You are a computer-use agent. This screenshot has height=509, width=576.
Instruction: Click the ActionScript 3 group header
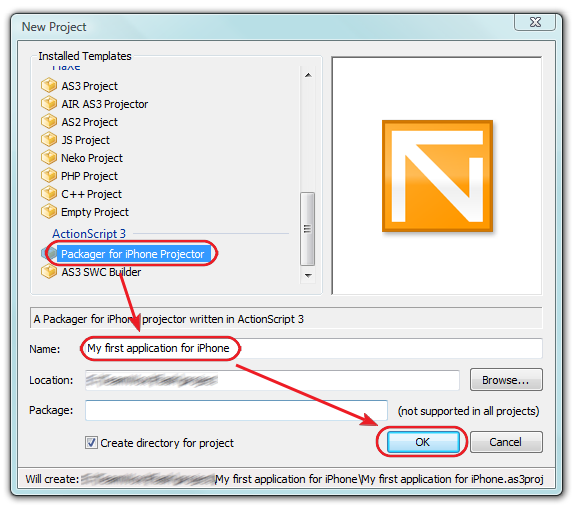pyautogui.click(x=89, y=234)
